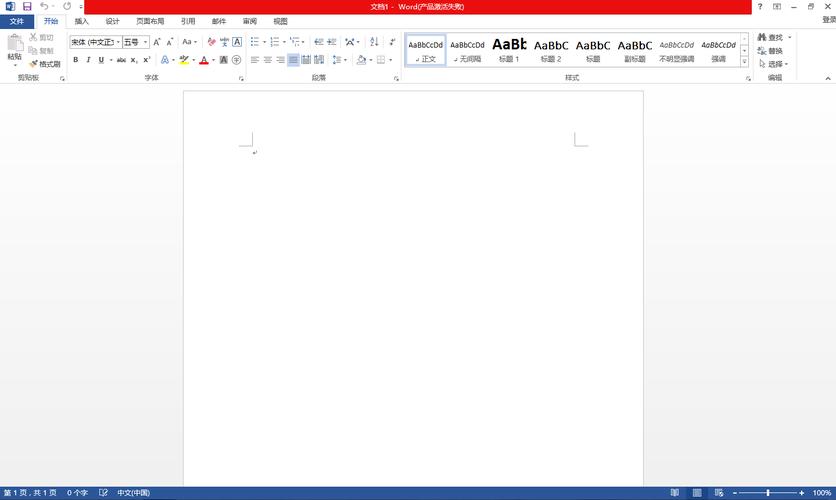The image size is (836, 500).
Task: Click the character shading icon (gray A)
Action: (x=223, y=60)
